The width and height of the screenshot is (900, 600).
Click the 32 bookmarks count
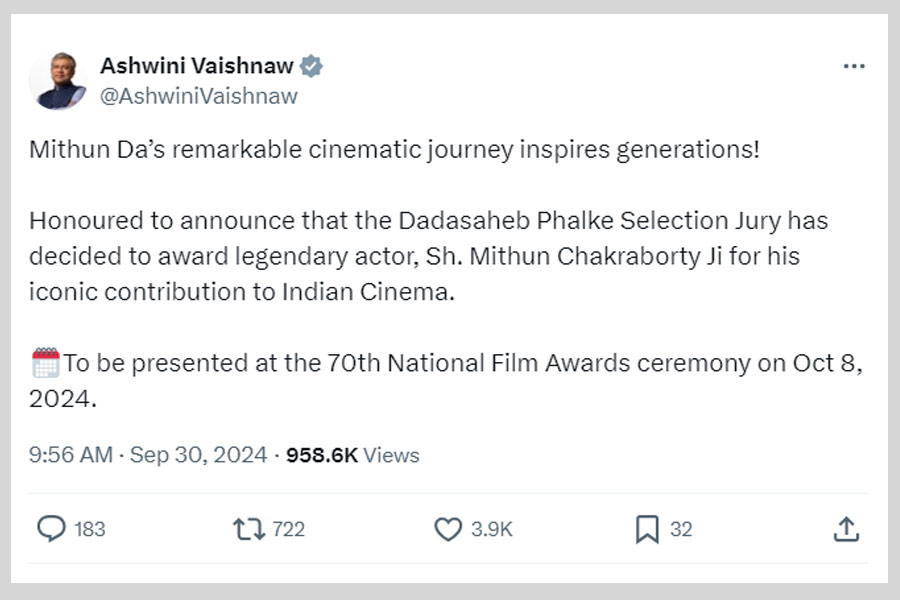[x=681, y=529]
